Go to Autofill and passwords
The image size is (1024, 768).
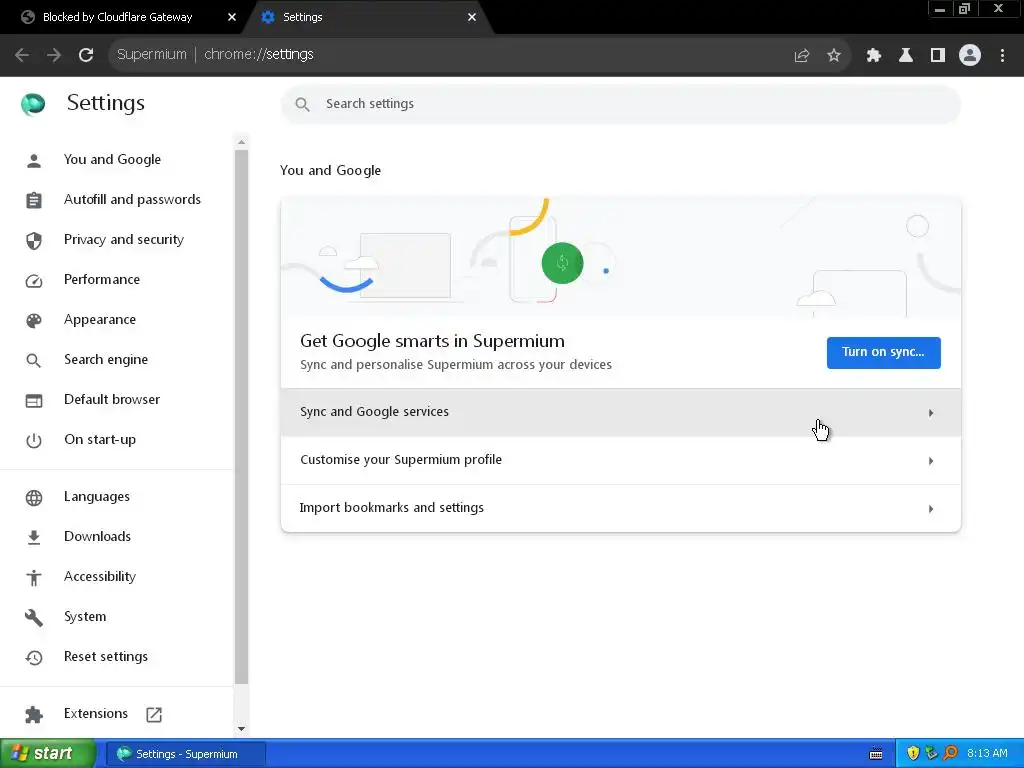[132, 199]
